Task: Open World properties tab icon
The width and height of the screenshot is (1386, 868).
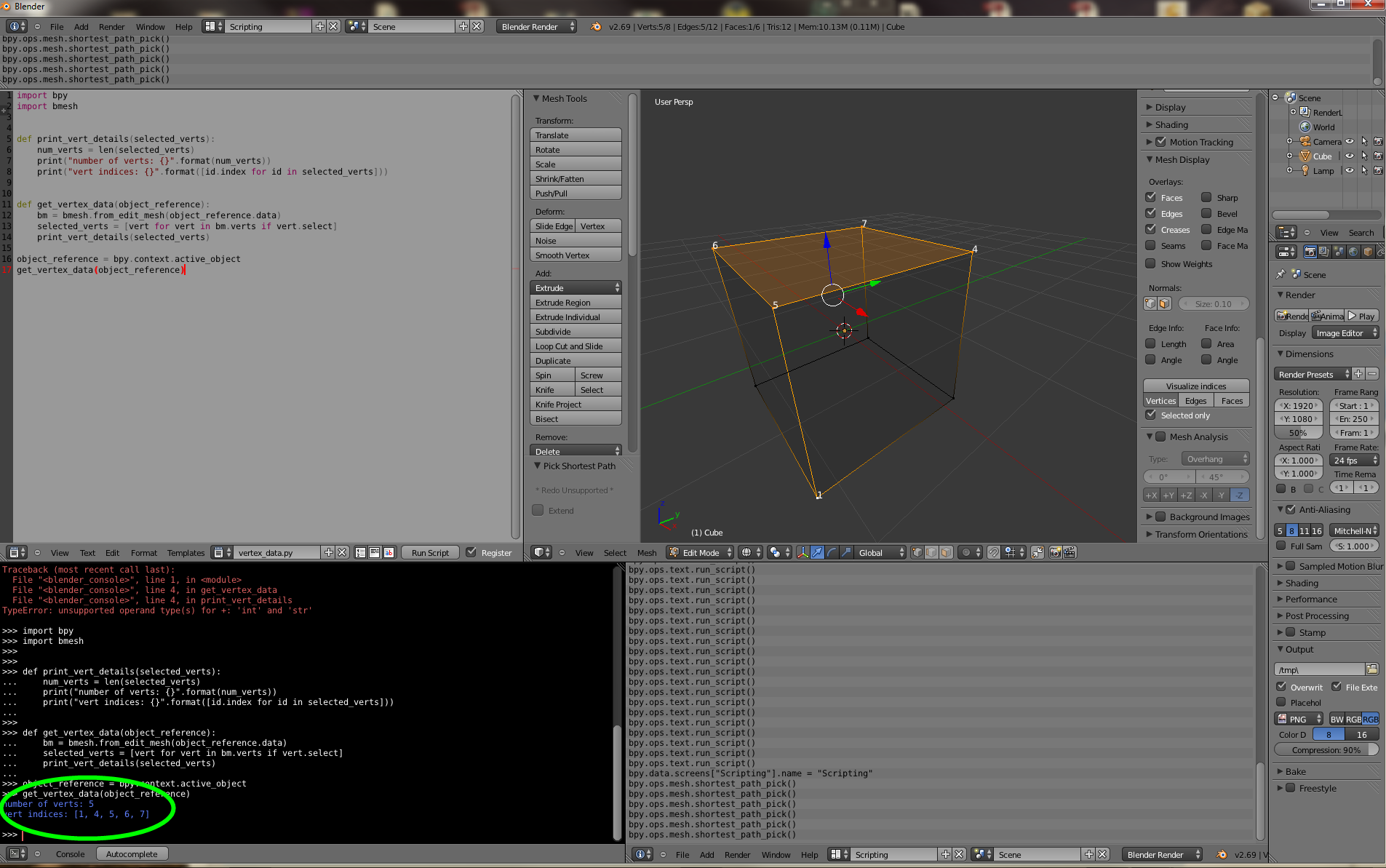Action: click(x=1353, y=252)
